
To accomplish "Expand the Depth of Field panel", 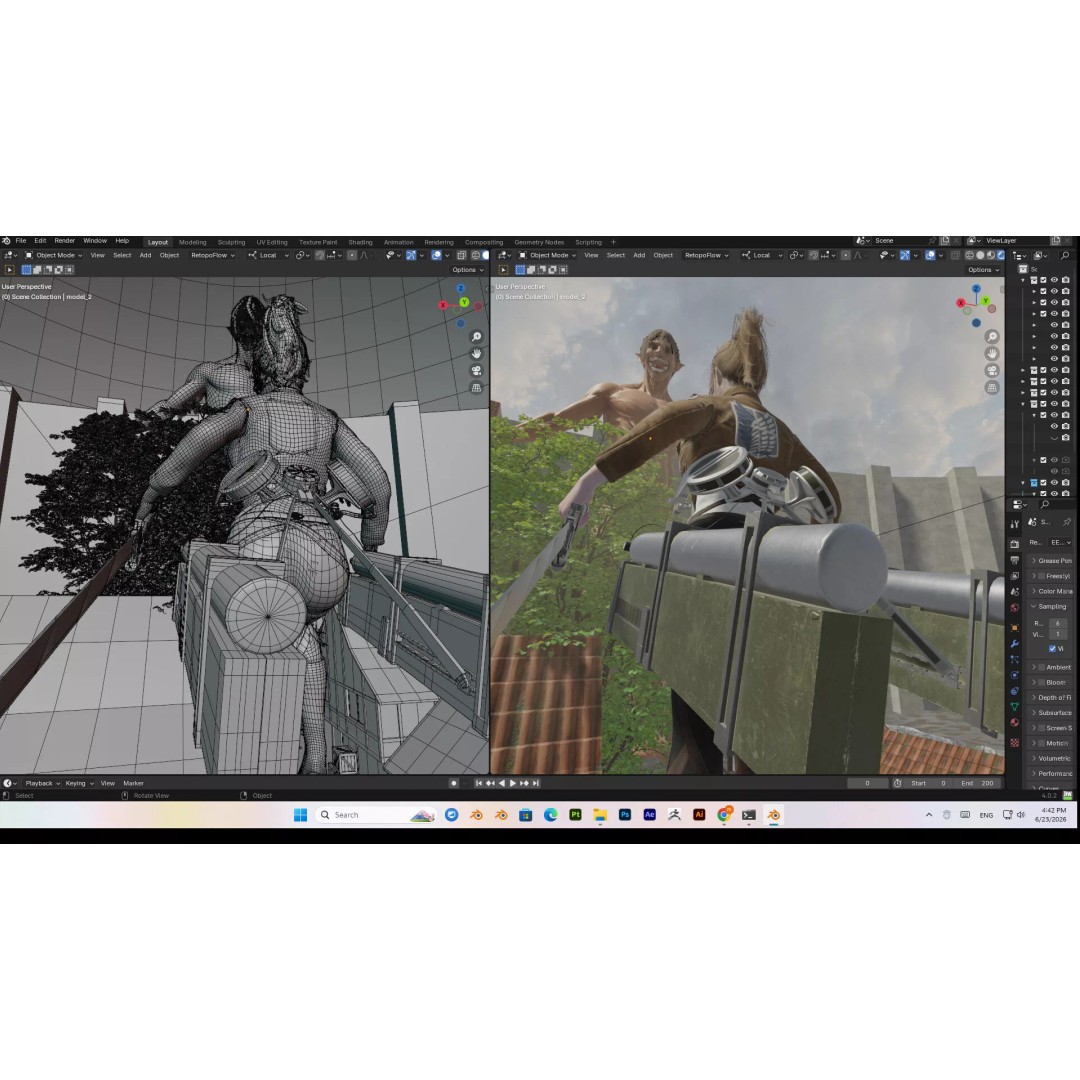I will [x=1052, y=698].
